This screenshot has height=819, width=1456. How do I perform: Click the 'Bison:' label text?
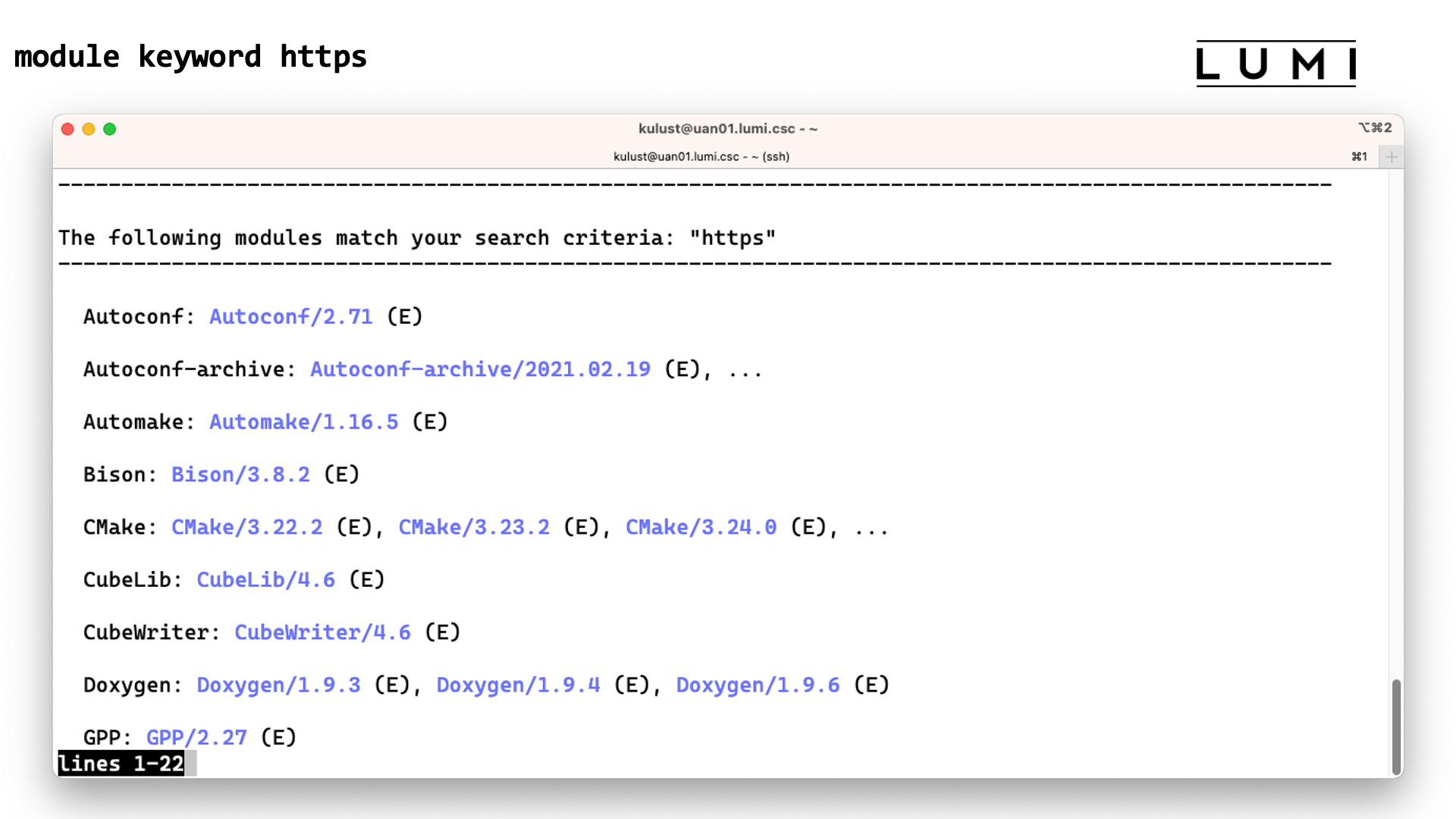121,475
